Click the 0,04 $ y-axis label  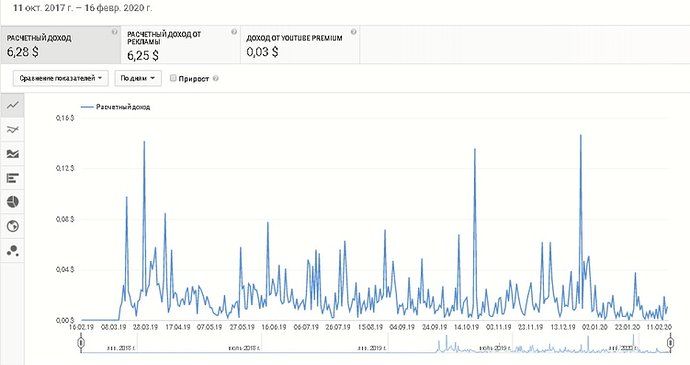tap(65, 269)
